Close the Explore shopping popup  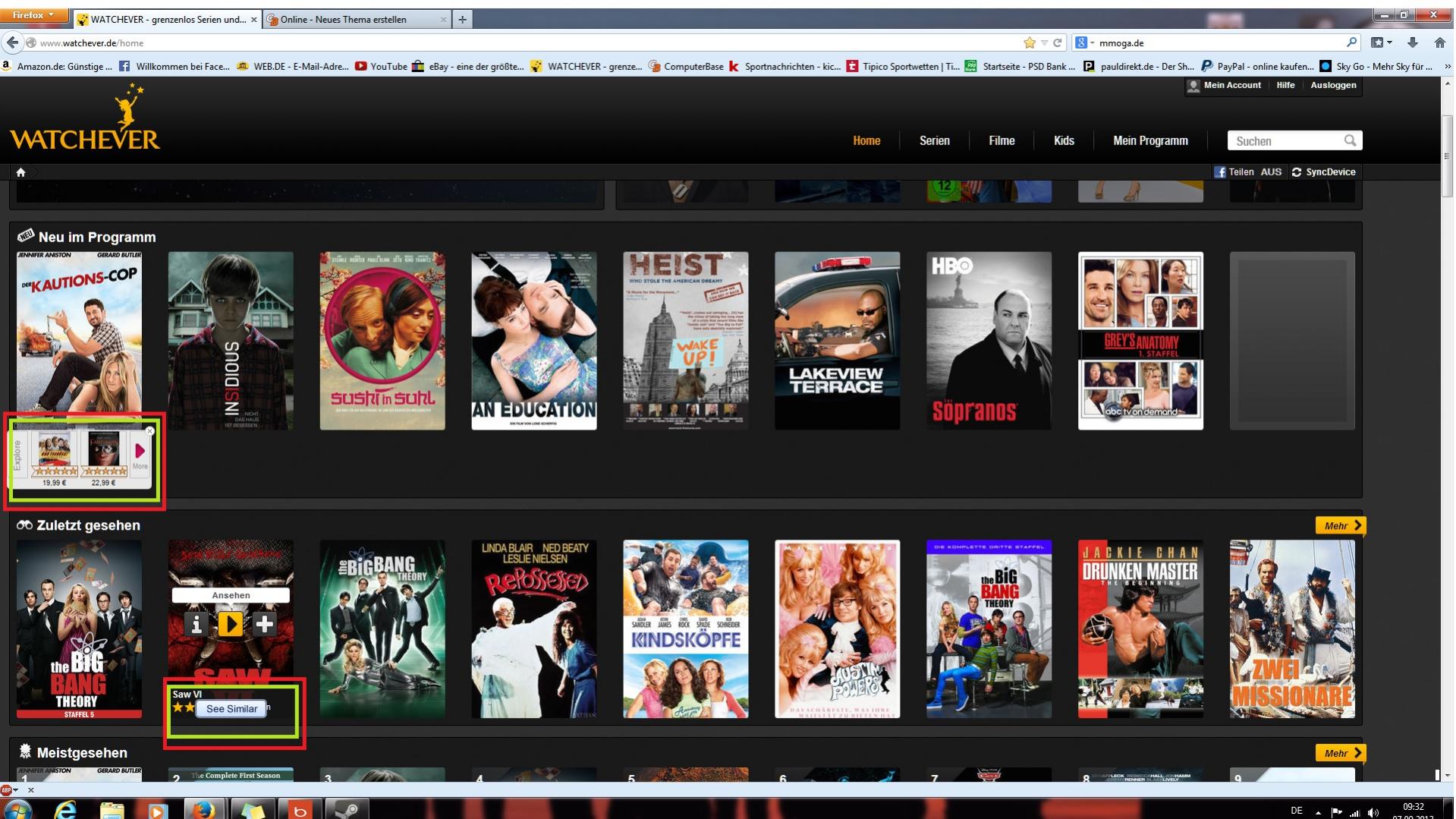click(x=149, y=431)
